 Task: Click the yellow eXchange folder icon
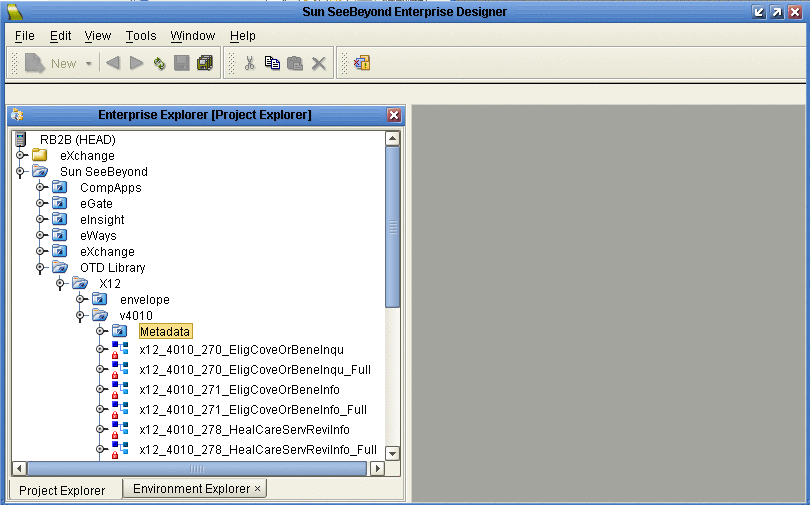point(40,155)
